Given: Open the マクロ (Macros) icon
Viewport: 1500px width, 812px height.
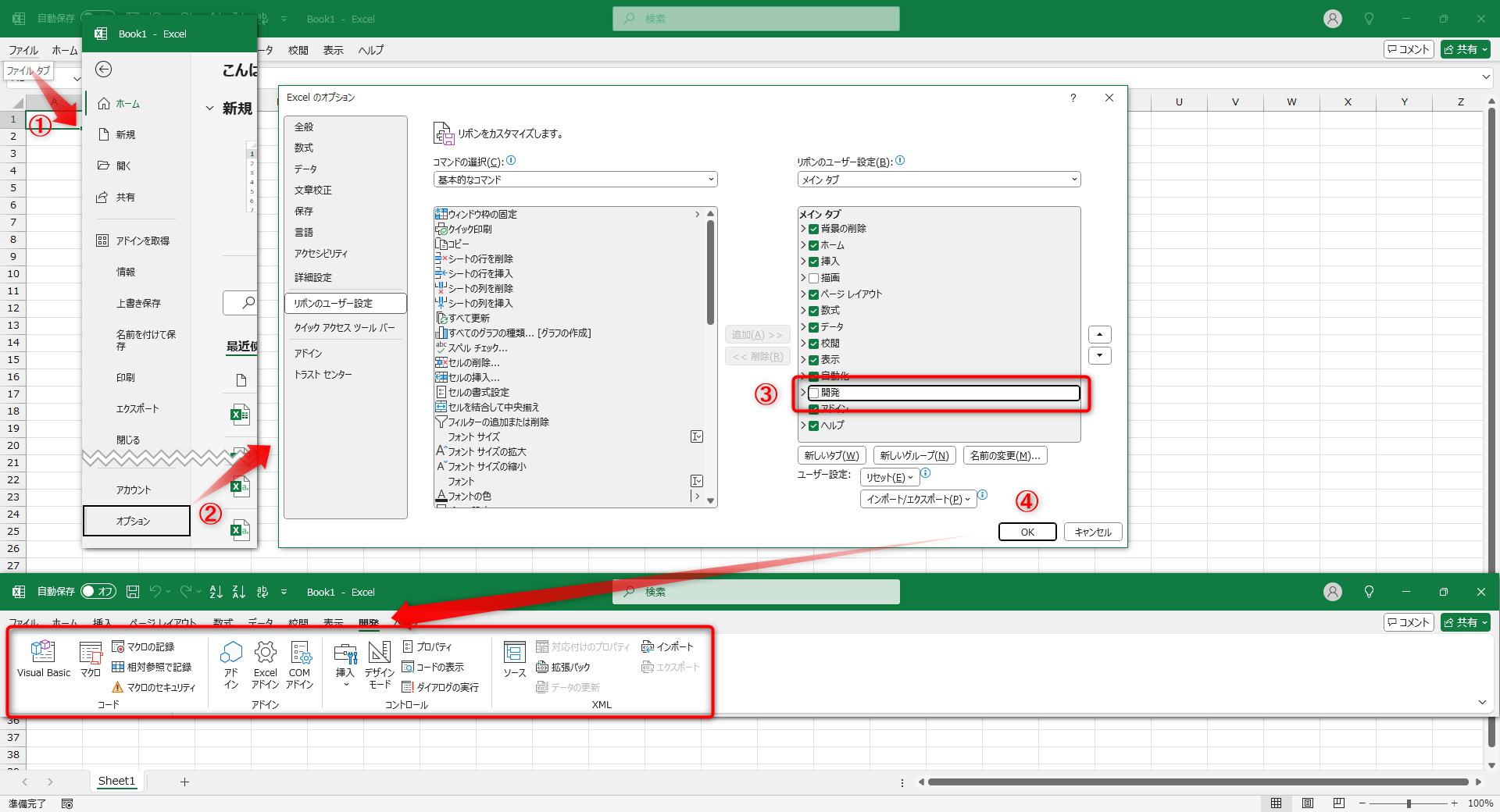Looking at the screenshot, I should point(91,658).
